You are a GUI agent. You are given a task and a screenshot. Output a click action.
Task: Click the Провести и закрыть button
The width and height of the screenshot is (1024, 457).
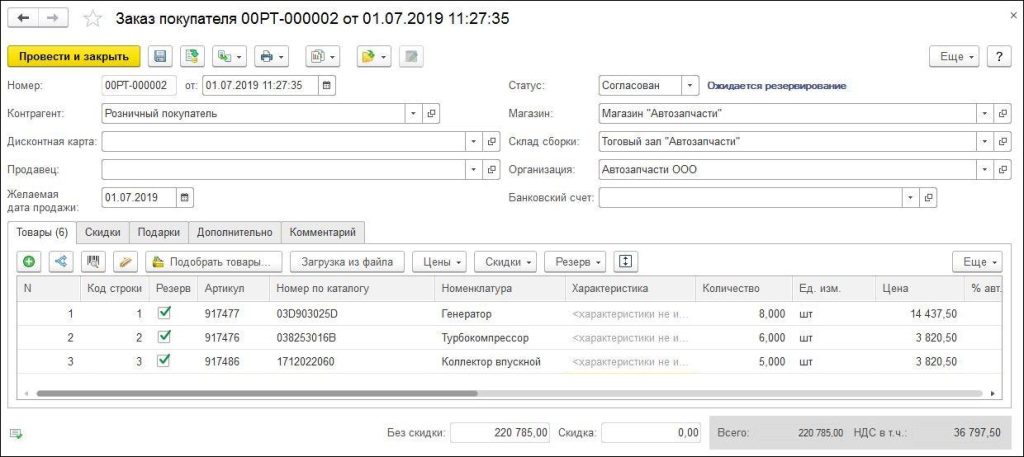click(72, 56)
